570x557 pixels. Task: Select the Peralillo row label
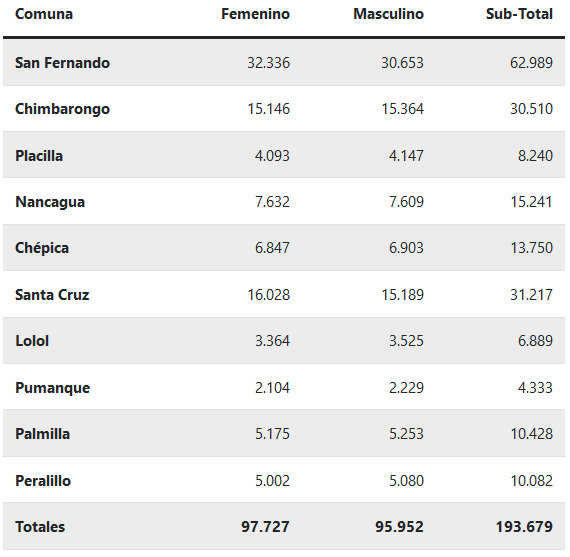click(43, 481)
